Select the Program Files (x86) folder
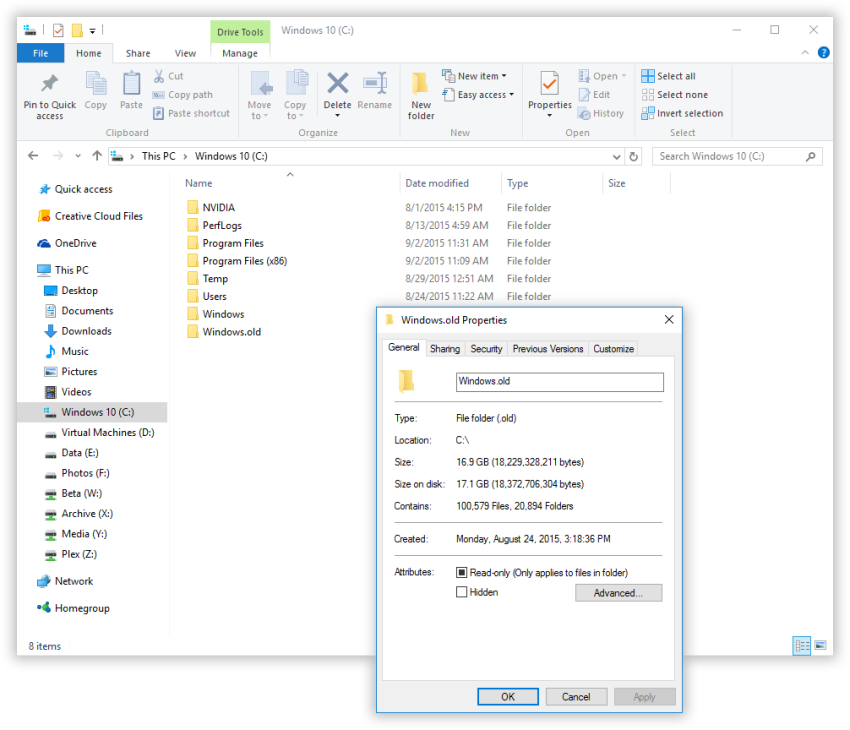 [237, 261]
